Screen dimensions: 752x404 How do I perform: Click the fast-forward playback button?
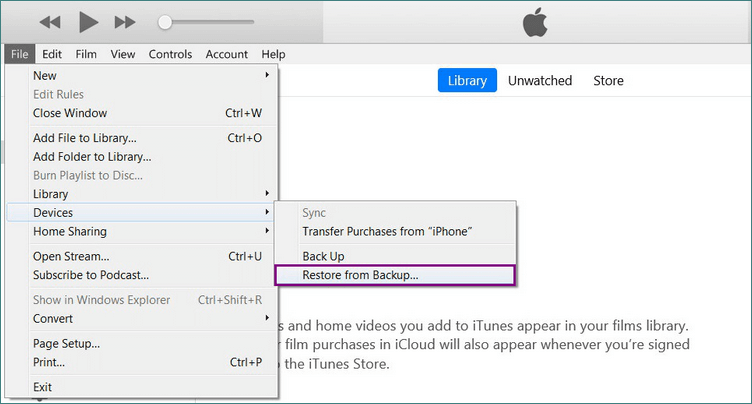pos(125,22)
